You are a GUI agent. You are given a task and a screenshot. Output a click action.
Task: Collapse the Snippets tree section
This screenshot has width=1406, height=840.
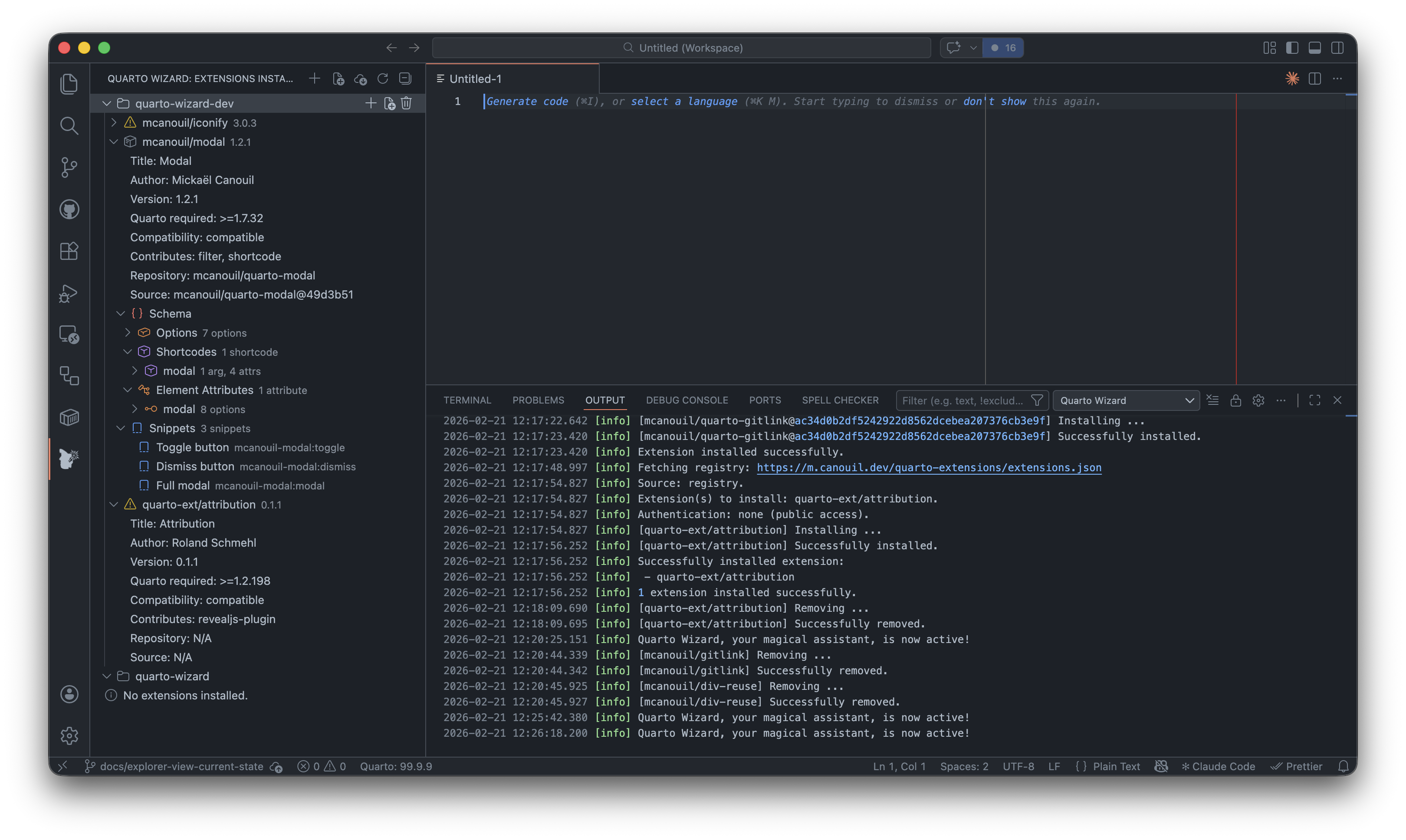point(121,428)
